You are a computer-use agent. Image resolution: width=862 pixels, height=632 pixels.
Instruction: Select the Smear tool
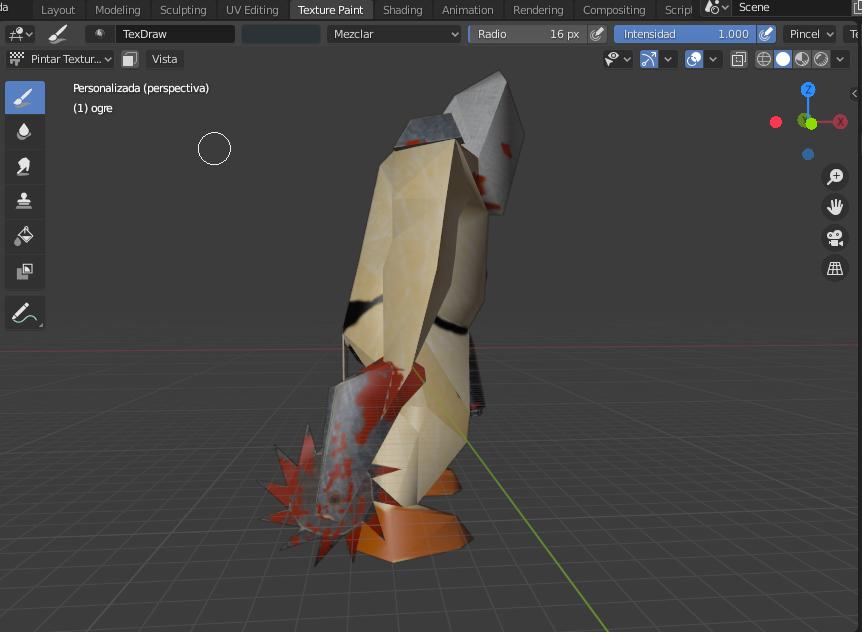[x=25, y=167]
